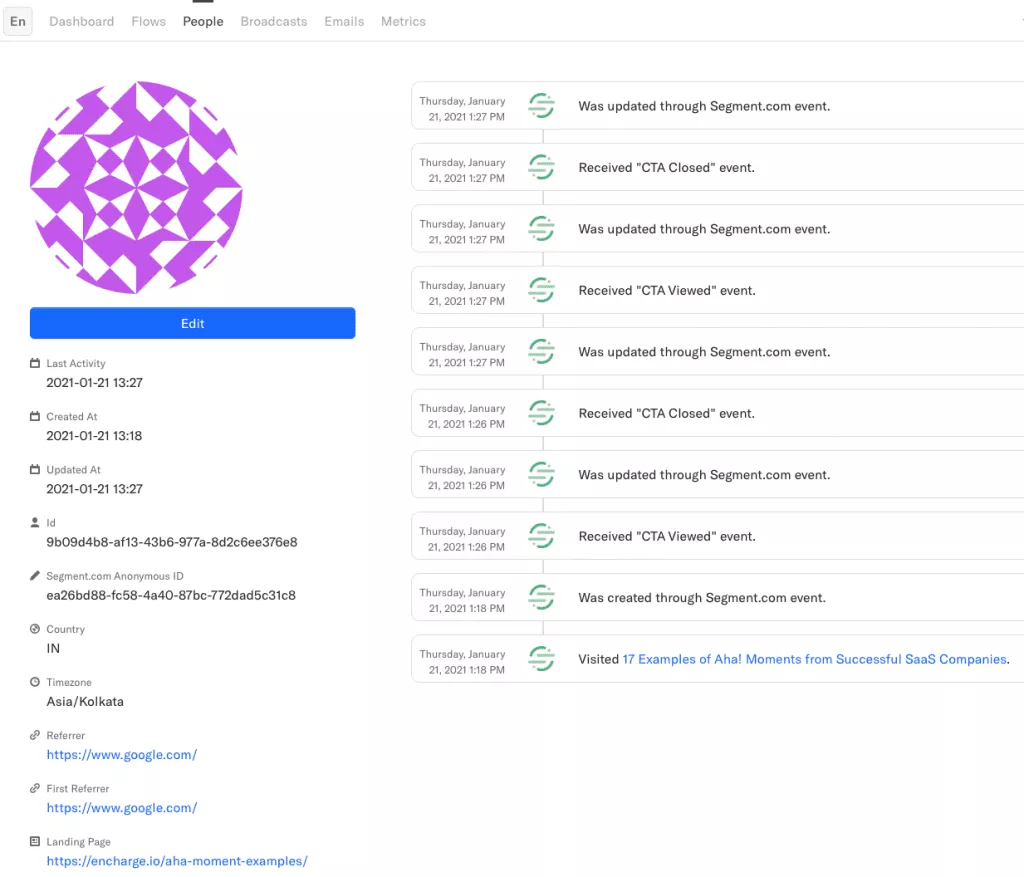1024x877 pixels.
Task: Select the Country value 'IN'
Action: click(53, 648)
